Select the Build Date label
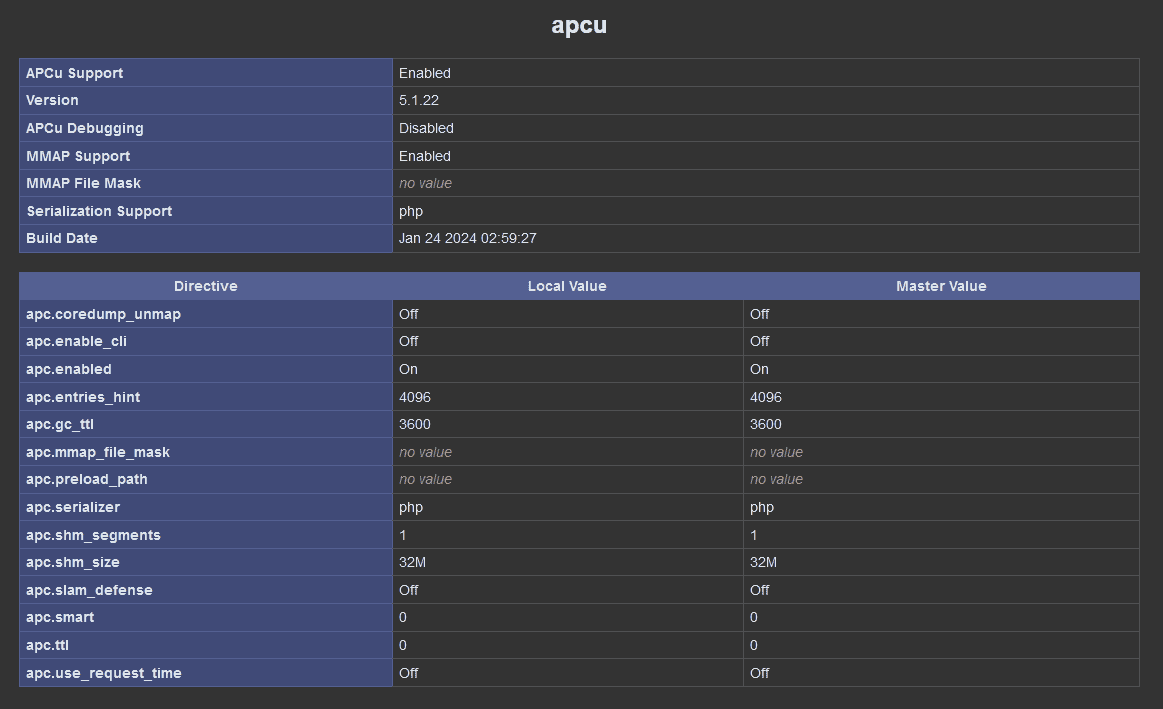This screenshot has height=709, width=1163. [x=62, y=238]
